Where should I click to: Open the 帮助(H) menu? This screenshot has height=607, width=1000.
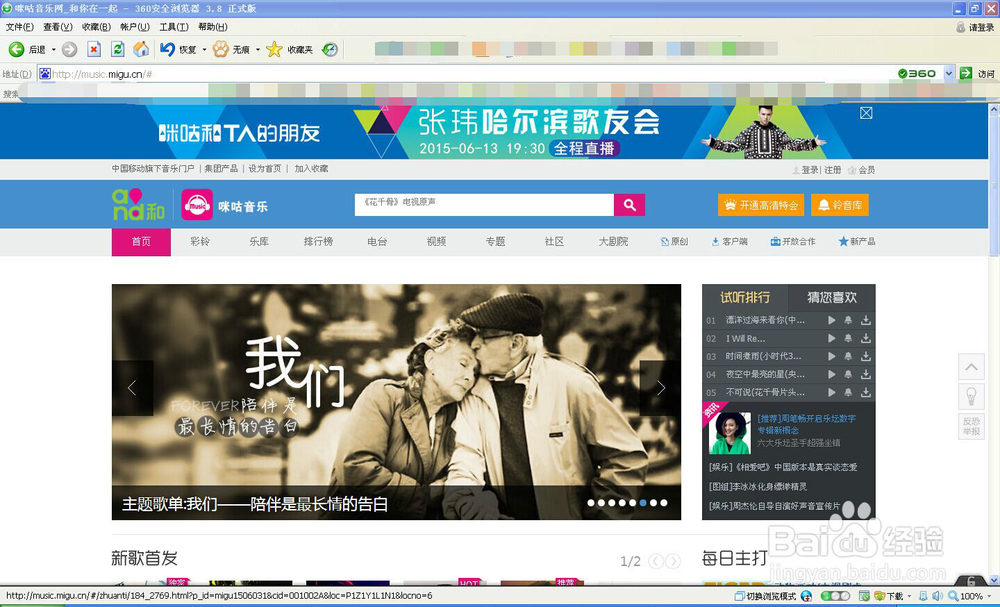(x=212, y=27)
